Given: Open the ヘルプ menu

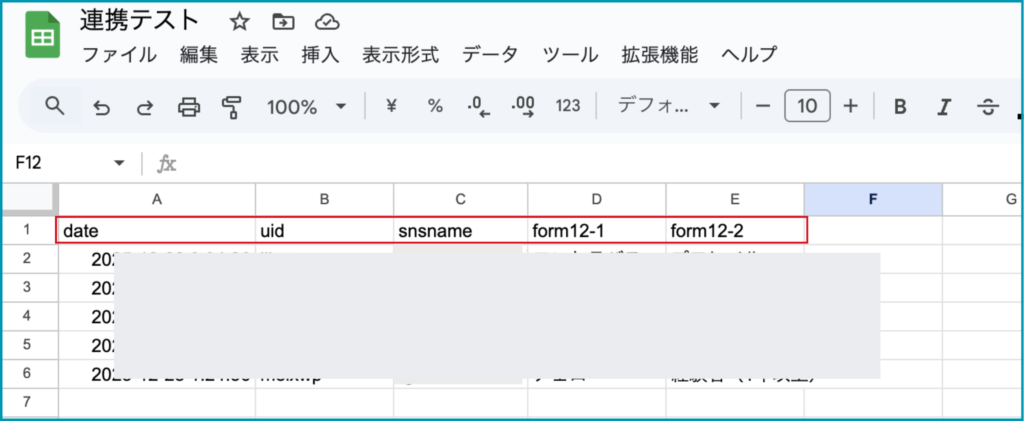Looking at the screenshot, I should (749, 55).
